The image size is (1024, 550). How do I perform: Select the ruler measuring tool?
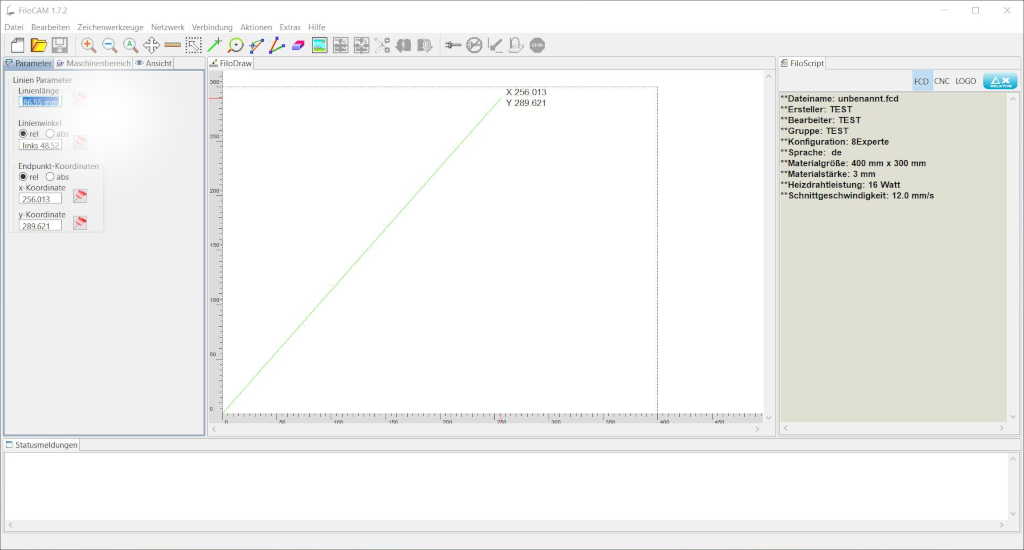(172, 45)
